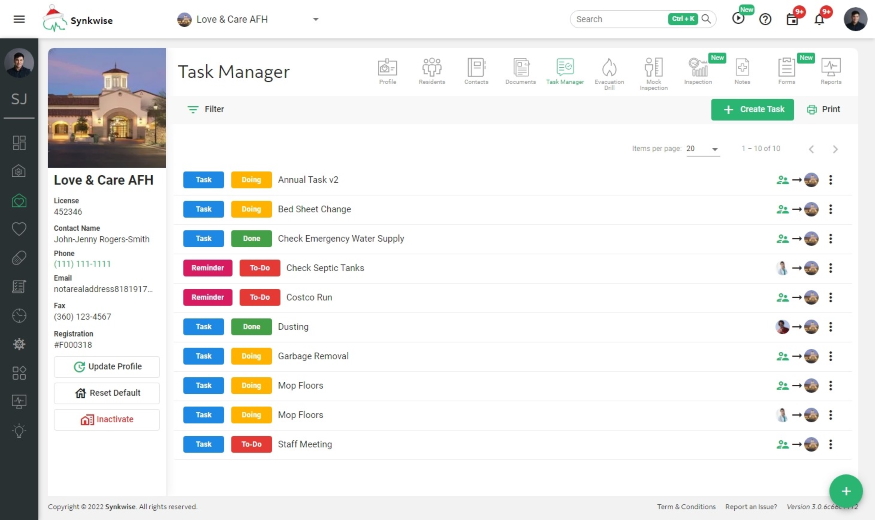Screen dimensions: 875x520
Task: Switch to the Reports tab
Action: click(x=831, y=71)
